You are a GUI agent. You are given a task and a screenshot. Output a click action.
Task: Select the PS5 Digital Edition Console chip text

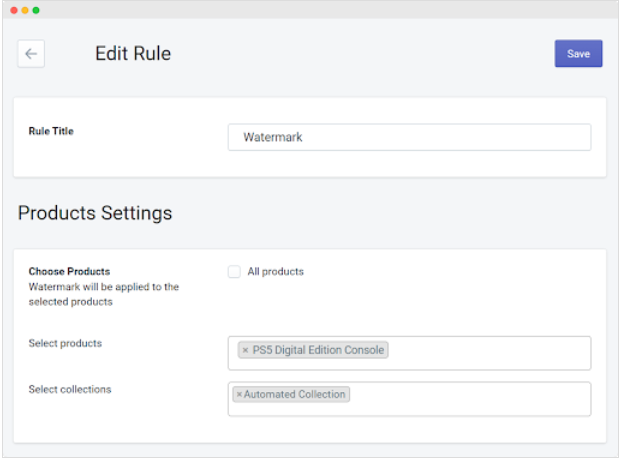(x=318, y=350)
